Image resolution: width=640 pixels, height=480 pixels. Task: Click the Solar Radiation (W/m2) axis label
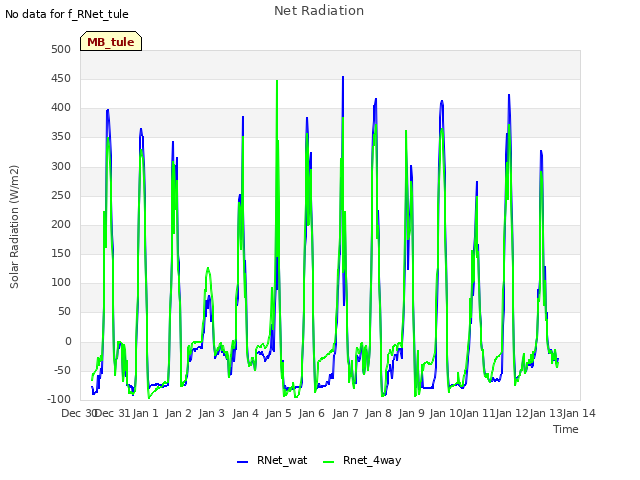point(14,227)
